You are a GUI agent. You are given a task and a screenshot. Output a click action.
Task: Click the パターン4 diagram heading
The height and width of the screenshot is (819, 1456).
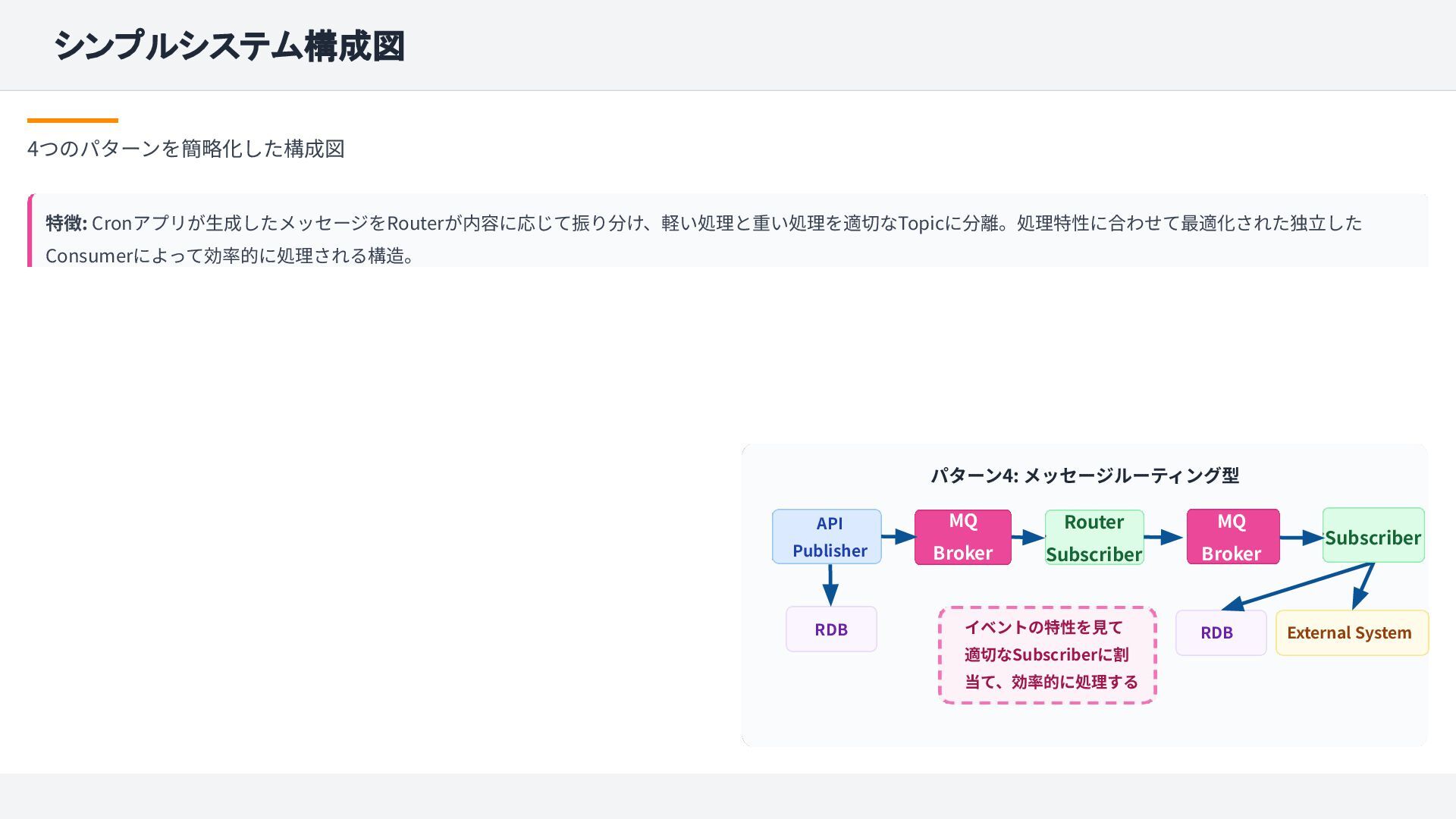[x=1084, y=475]
